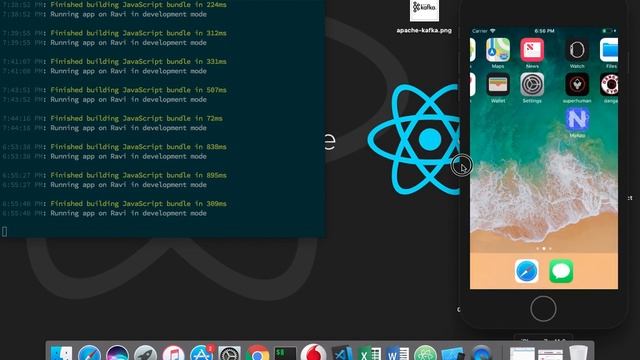Click the battery indicator in the iPhone status bar
The height and width of the screenshot is (360, 640).
click(609, 31)
